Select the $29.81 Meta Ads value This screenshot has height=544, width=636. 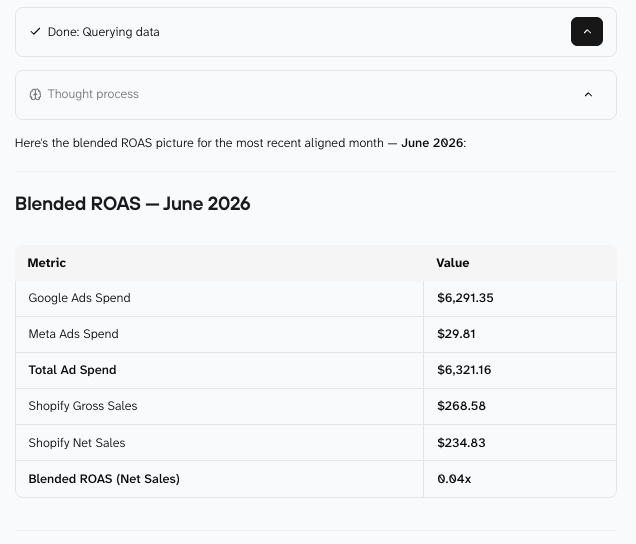[x=456, y=334]
